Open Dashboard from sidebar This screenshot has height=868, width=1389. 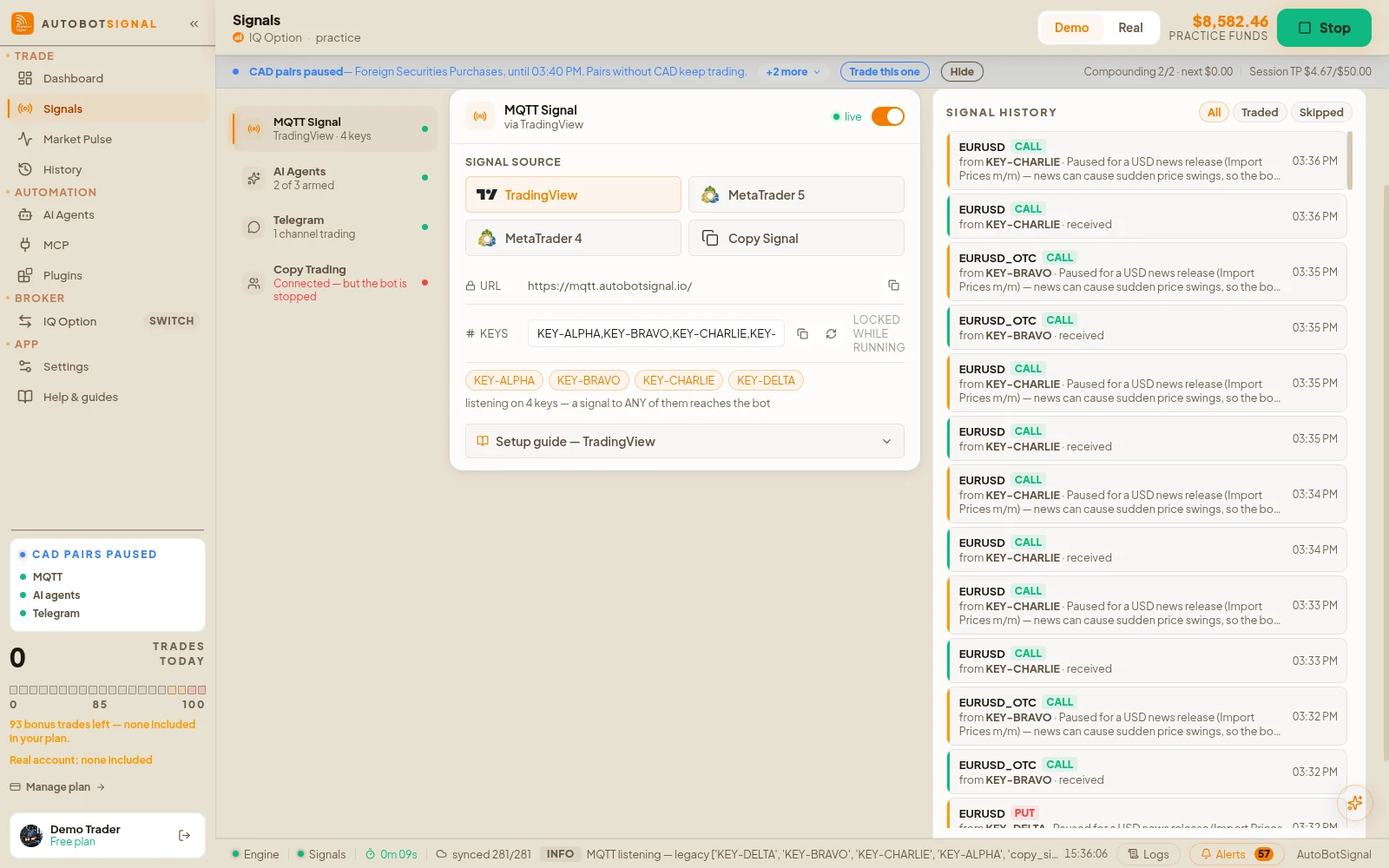(x=108, y=78)
